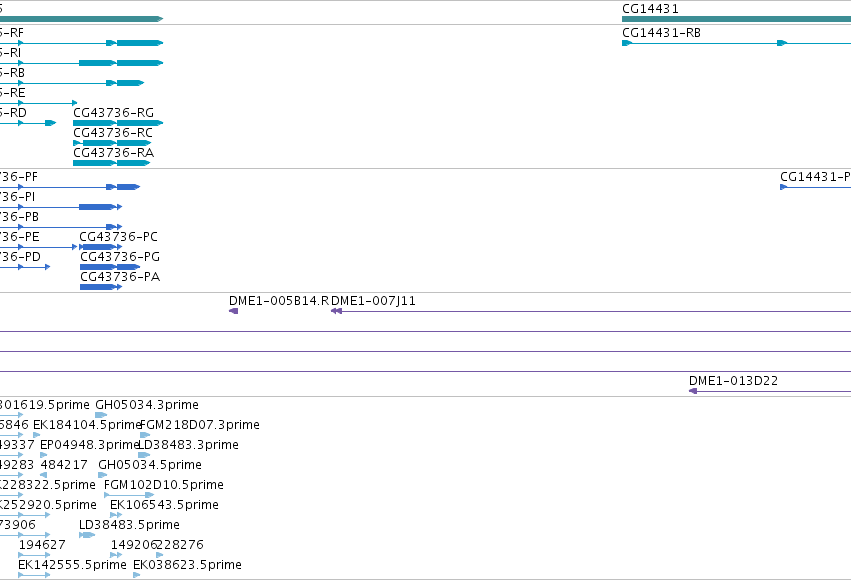Viewport: 851px width, 580px height.
Task: Select the CG43736-PC protein glyph
Action: [x=100, y=247]
